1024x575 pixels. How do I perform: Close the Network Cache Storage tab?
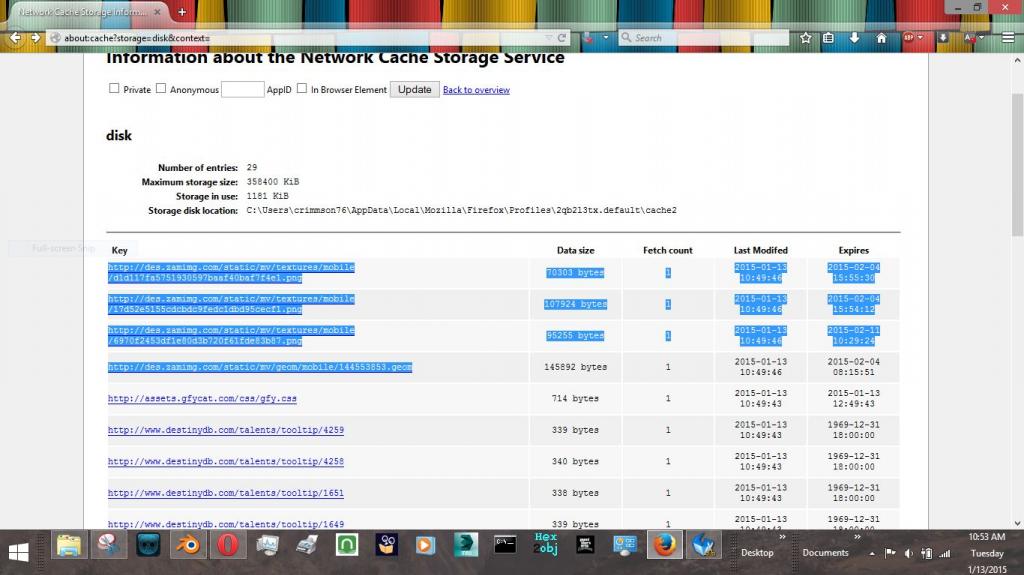pos(157,12)
